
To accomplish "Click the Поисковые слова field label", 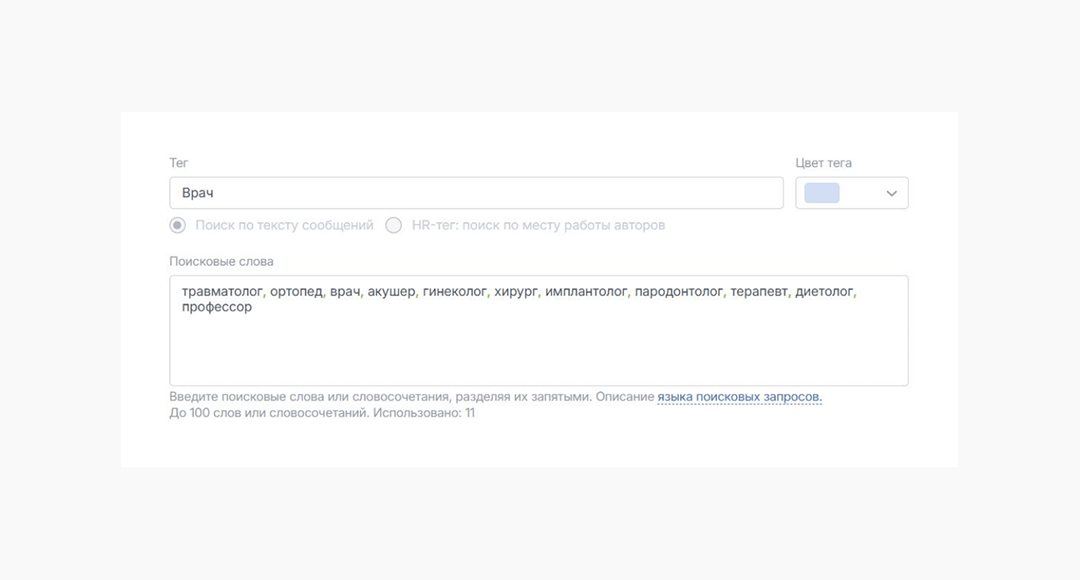I will coord(221,261).
